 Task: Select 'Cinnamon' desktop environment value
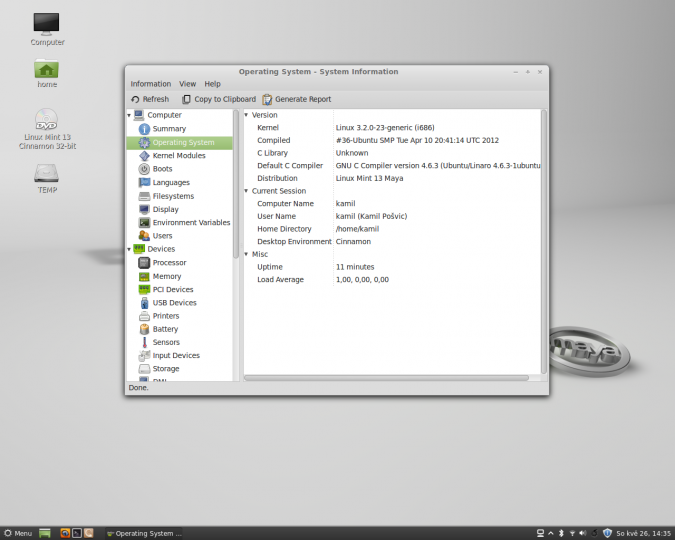[x=353, y=242]
